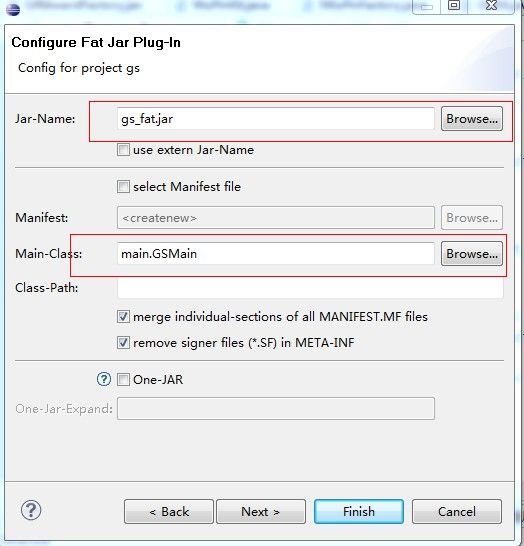Viewport: 524px width, 546px height.
Task: Go to Next wizard page
Action: (x=261, y=512)
